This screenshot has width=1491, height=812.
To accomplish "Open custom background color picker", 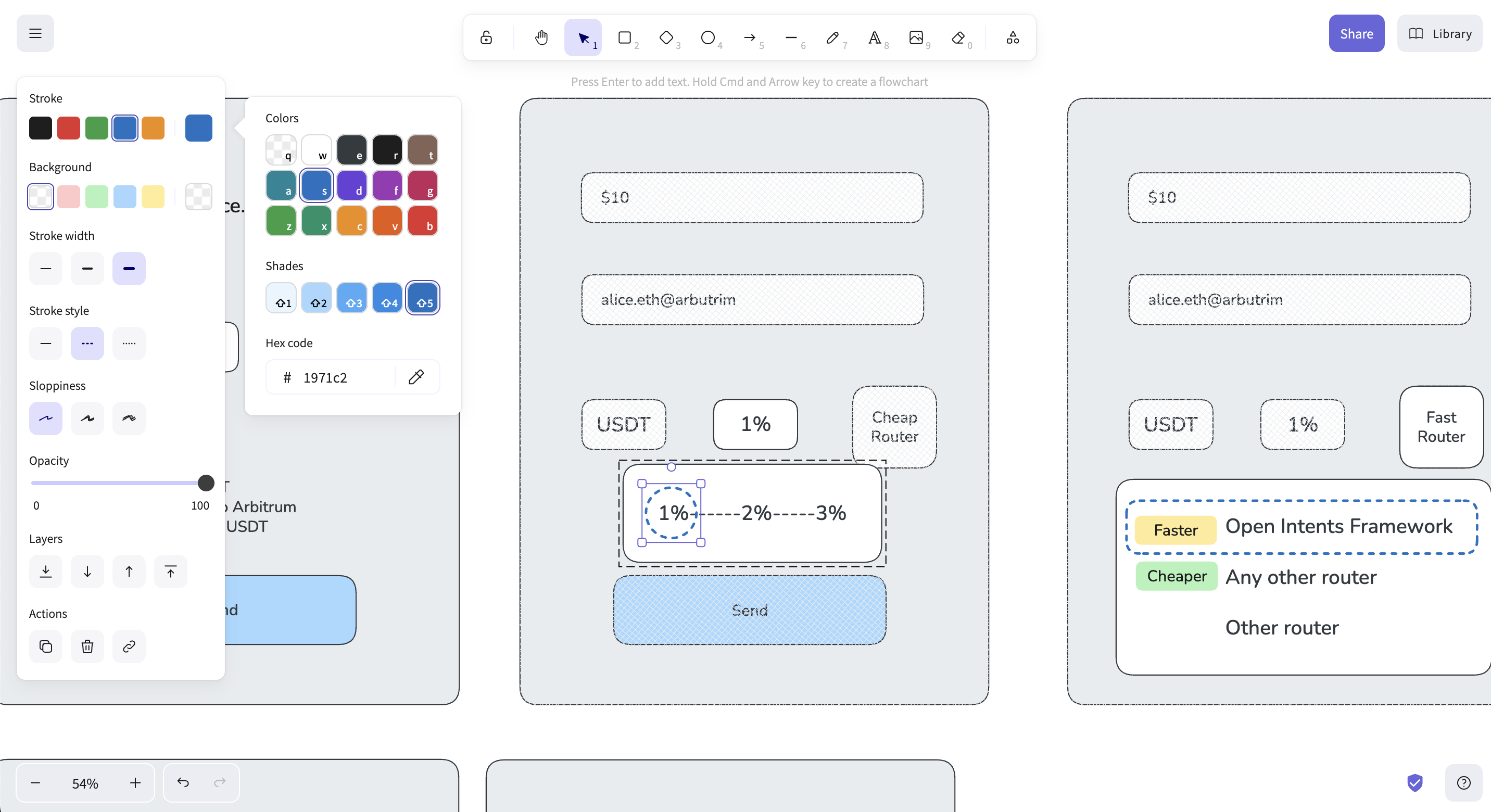I will (x=198, y=197).
